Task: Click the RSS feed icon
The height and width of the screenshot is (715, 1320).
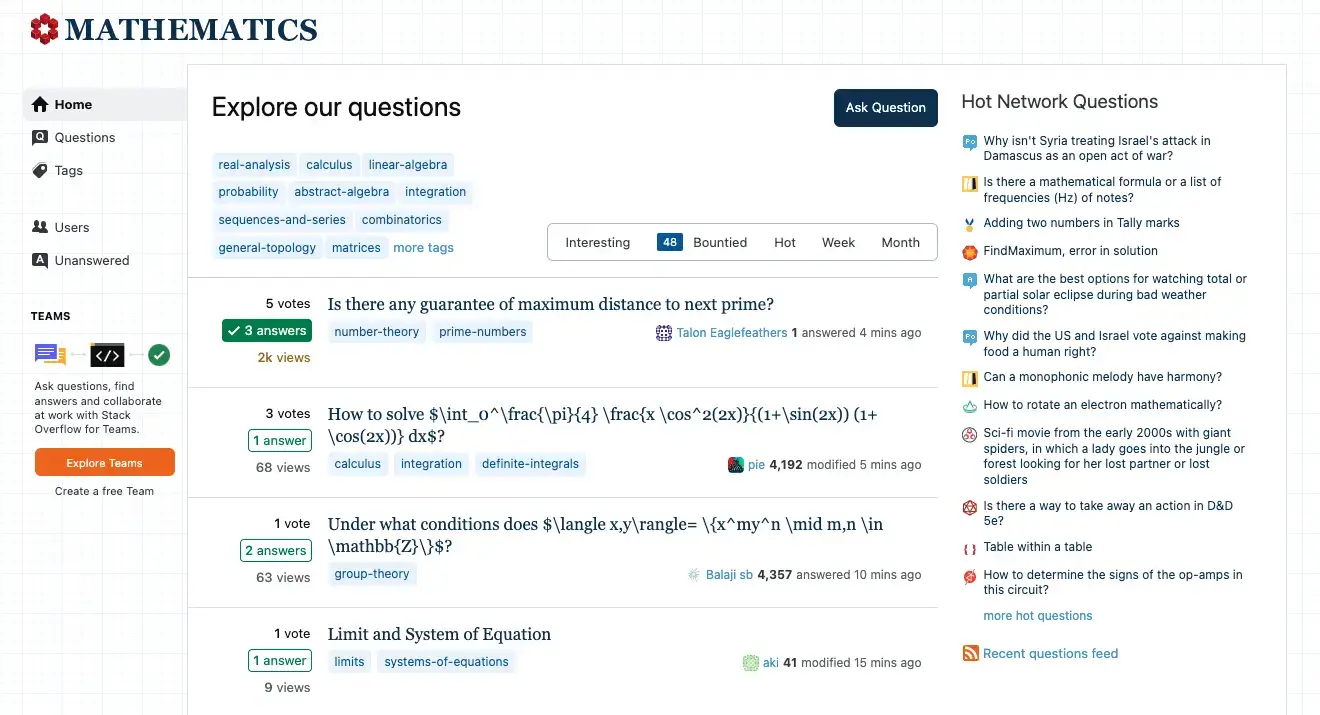Action: coord(970,654)
